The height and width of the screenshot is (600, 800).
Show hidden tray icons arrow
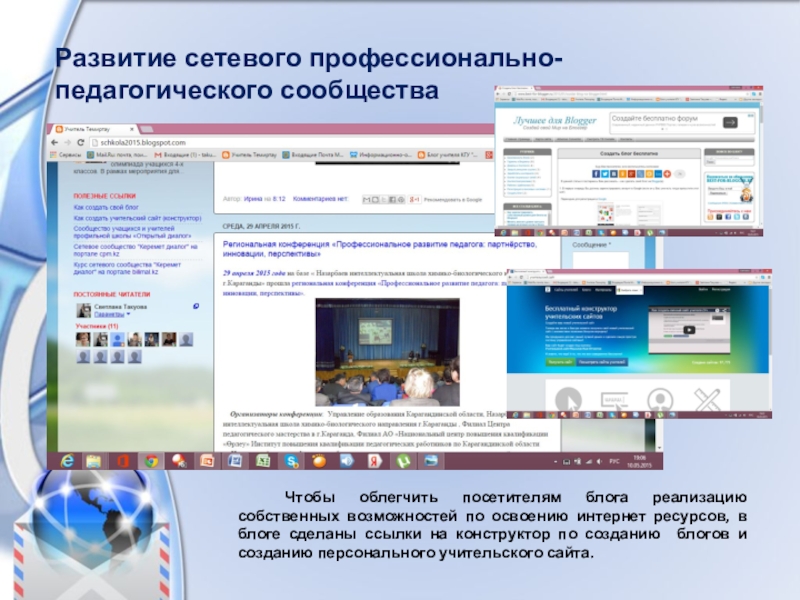[x=556, y=461]
